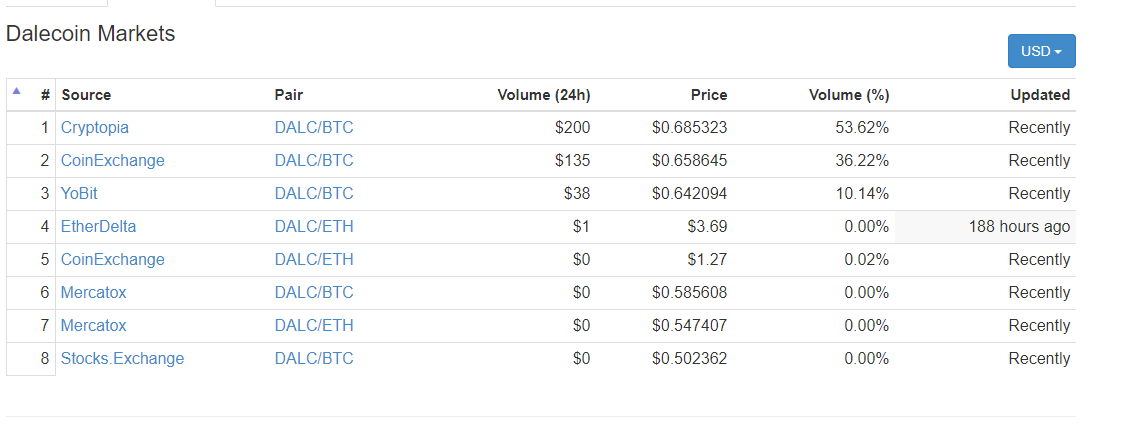Sort table by Source column
This screenshot has width=1124, height=425.
tap(86, 95)
